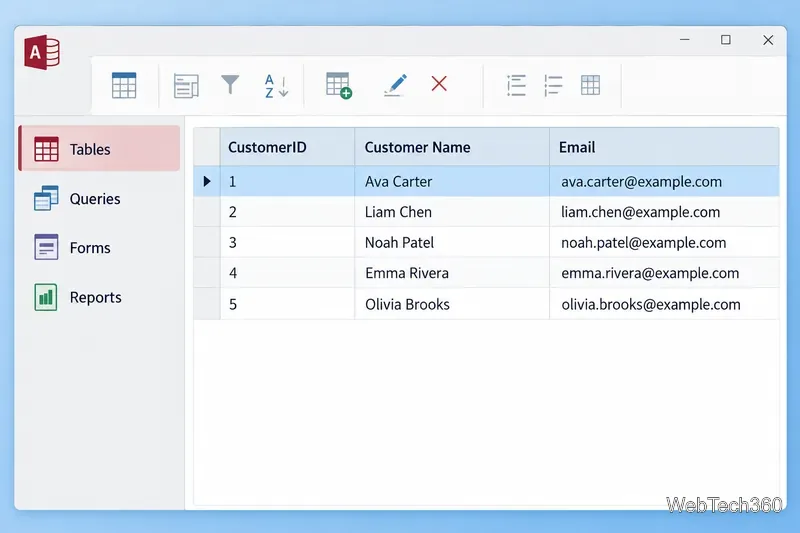Click the Customer Name column header

pos(452,147)
